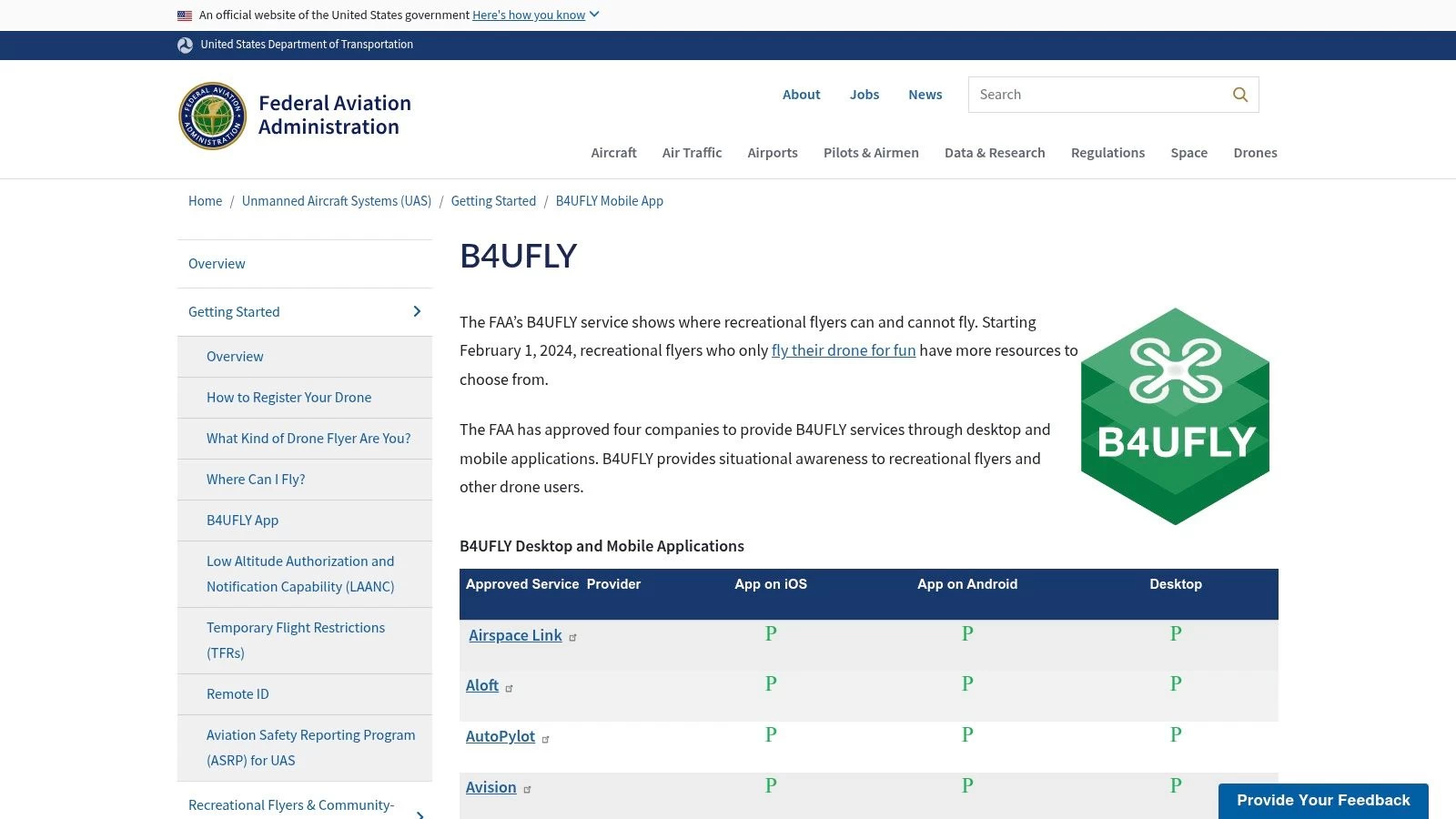Open the Data & Research menu
The height and width of the screenshot is (819, 1456).
pyautogui.click(x=995, y=153)
